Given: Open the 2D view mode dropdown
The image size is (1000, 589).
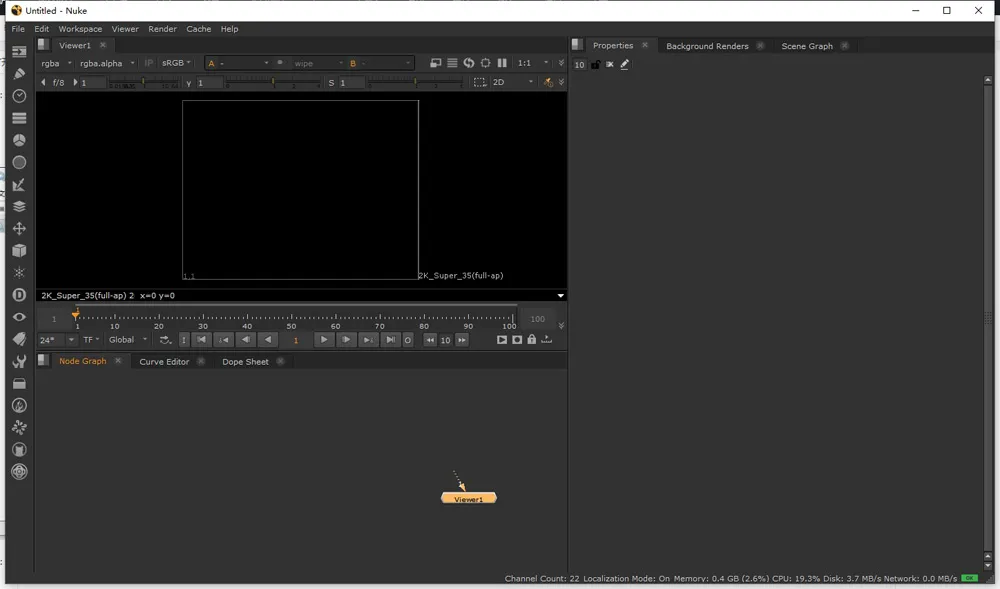Looking at the screenshot, I should point(513,83).
